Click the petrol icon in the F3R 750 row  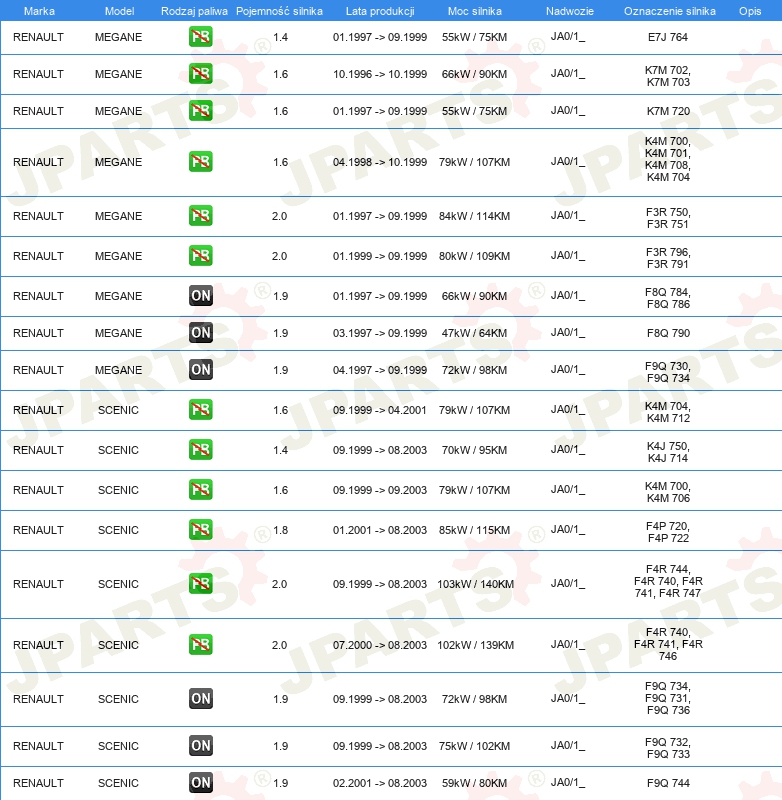tap(200, 216)
